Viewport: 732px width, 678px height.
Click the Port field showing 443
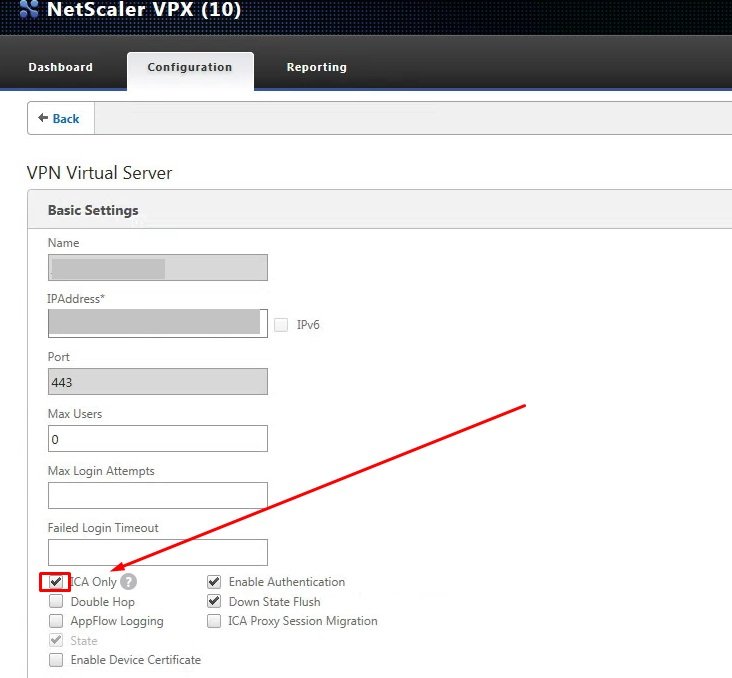(x=157, y=382)
